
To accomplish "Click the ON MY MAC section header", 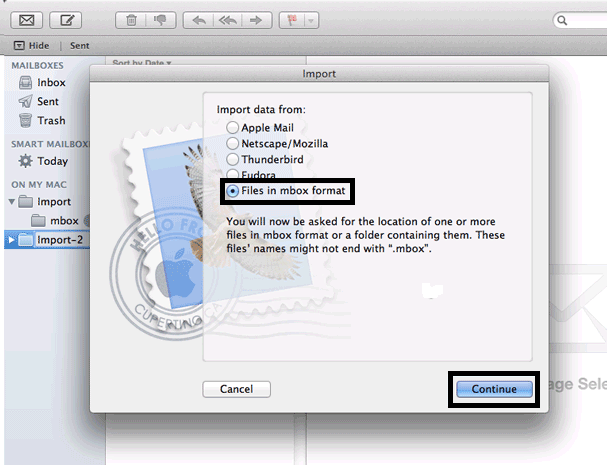I will pos(39,185).
